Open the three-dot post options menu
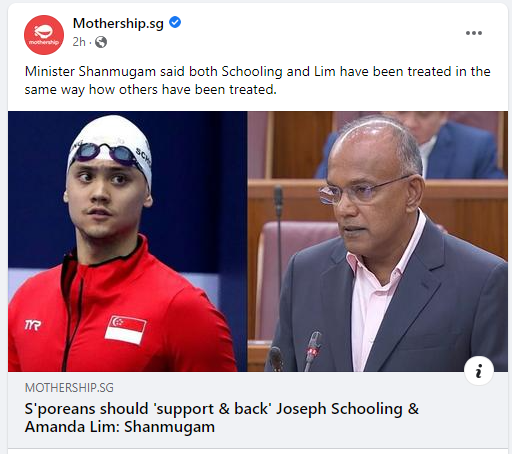Screen dimensions: 512x454 coord(474,33)
